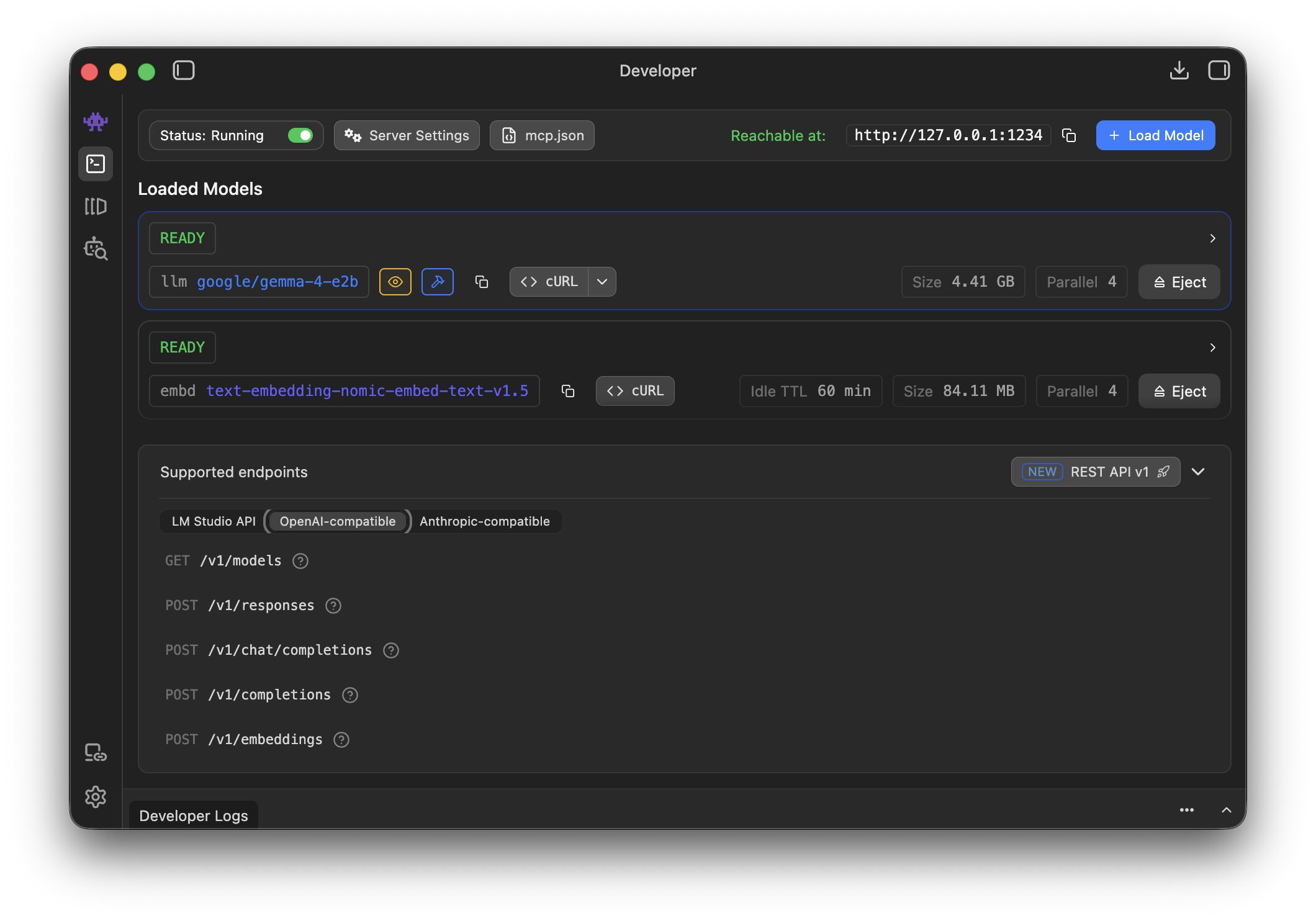This screenshot has width=1316, height=921.
Task: Open the NEW REST API v1 link
Action: (1096, 472)
